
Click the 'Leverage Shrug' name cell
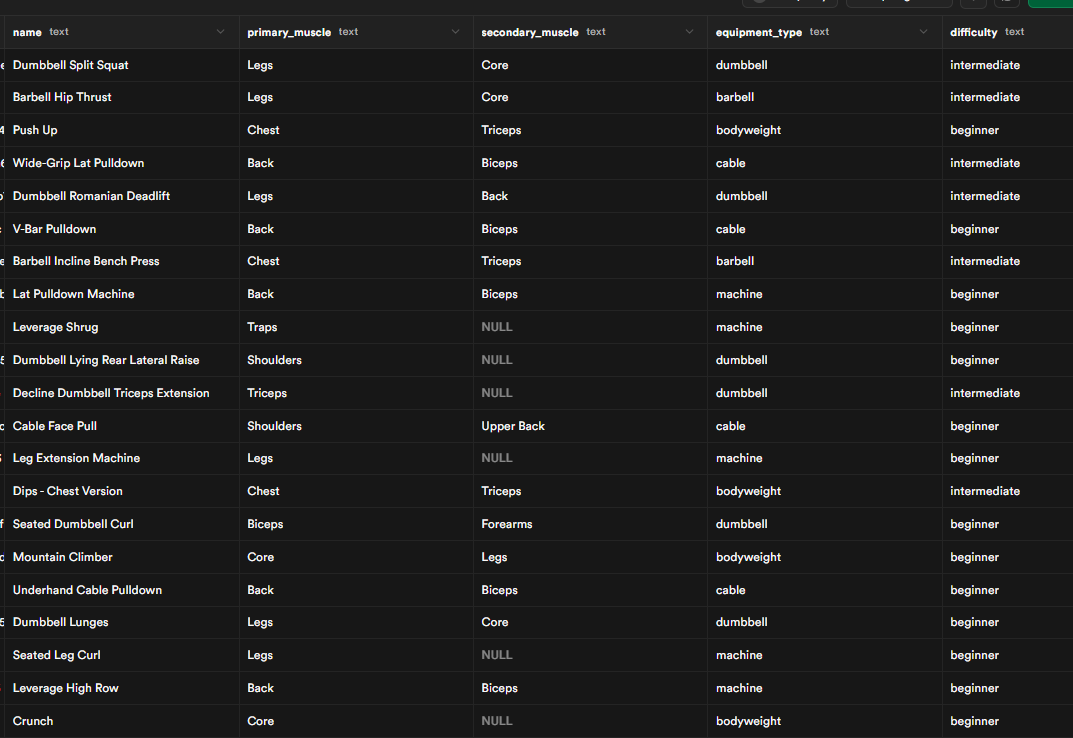122,327
